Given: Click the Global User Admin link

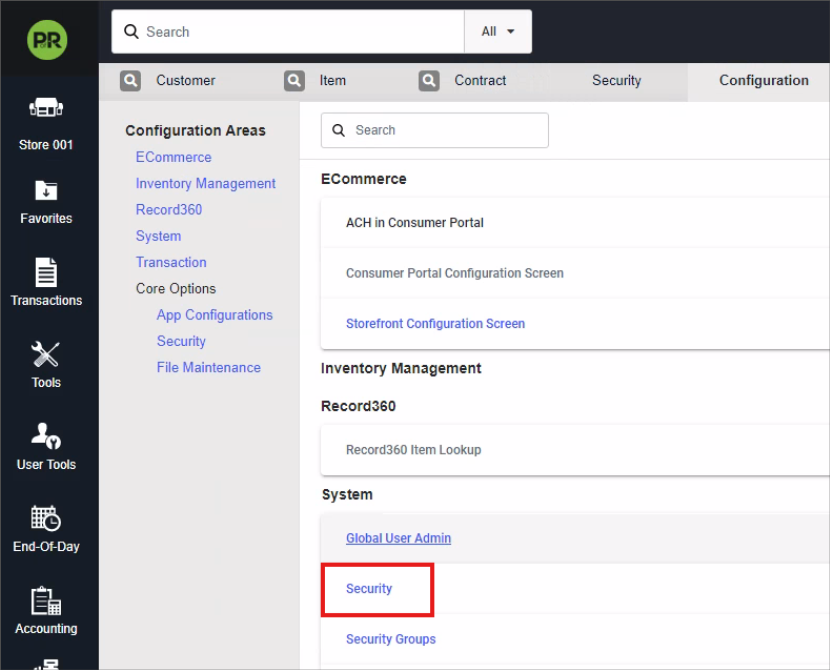Looking at the screenshot, I should (398, 538).
